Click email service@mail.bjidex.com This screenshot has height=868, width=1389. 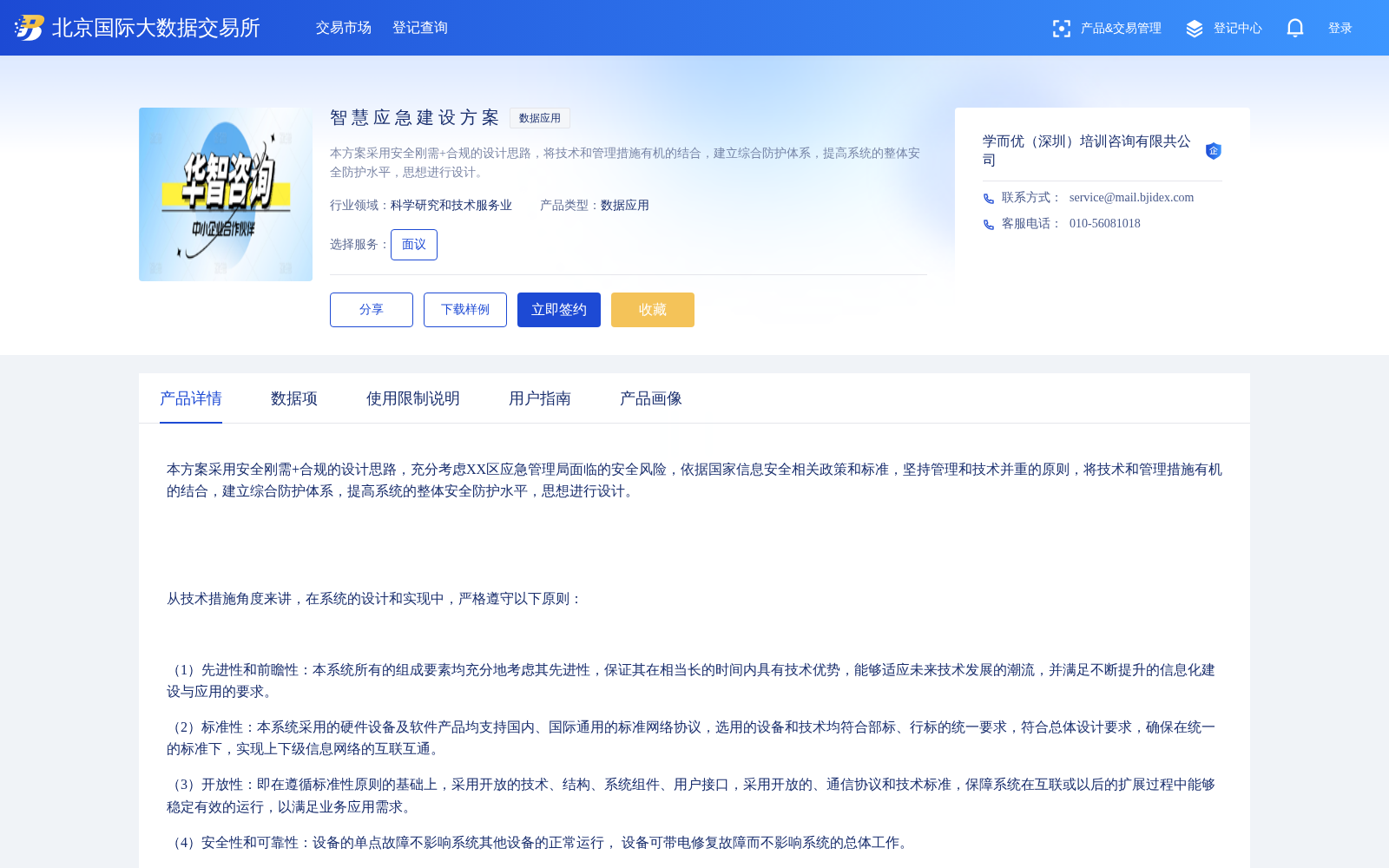click(1131, 198)
